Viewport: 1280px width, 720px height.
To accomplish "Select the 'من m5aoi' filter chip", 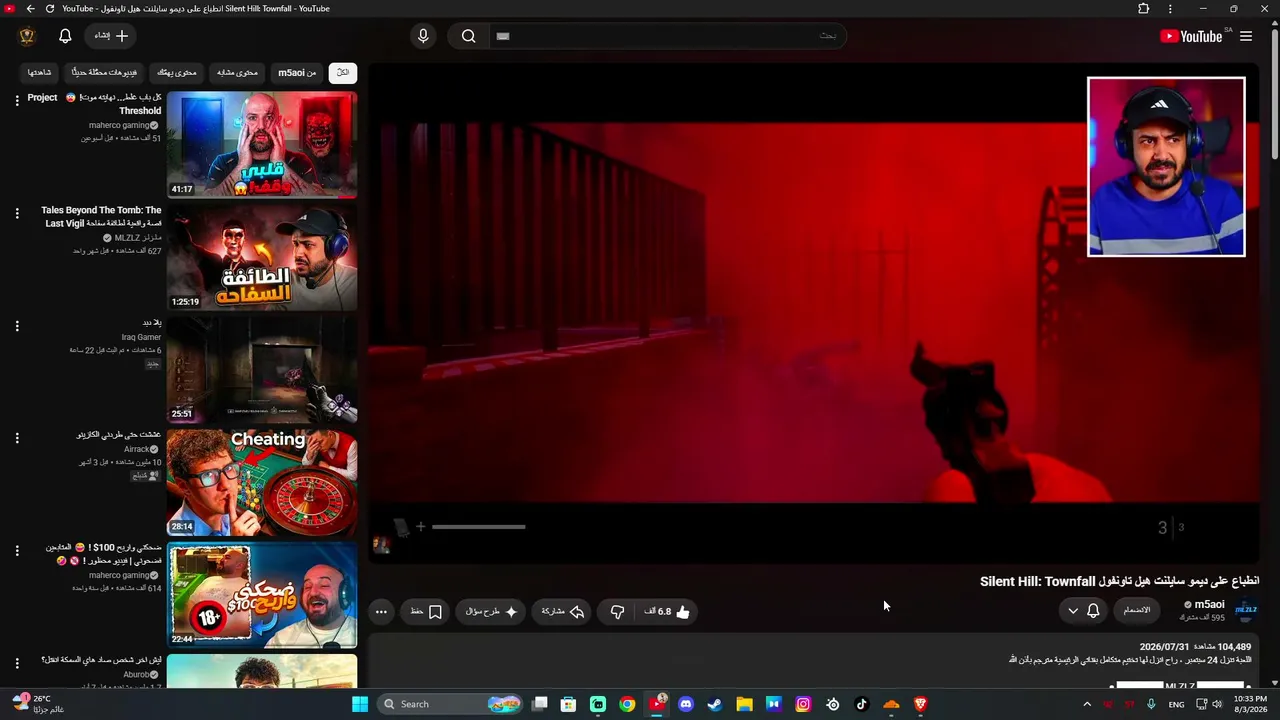I will pyautogui.click(x=297, y=72).
